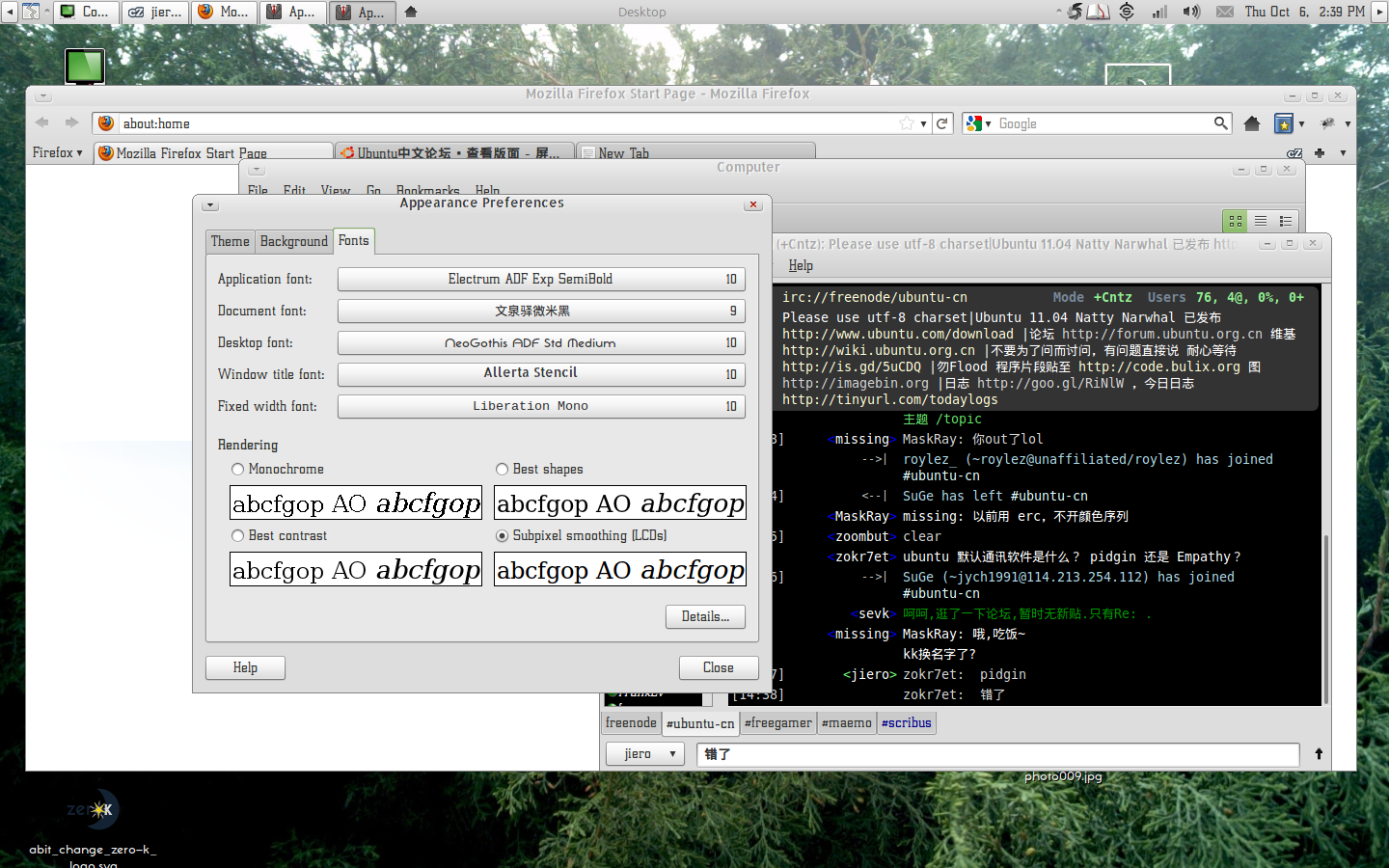Click the IRC message input field
1389x868 pixels.
pyautogui.click(x=997, y=753)
